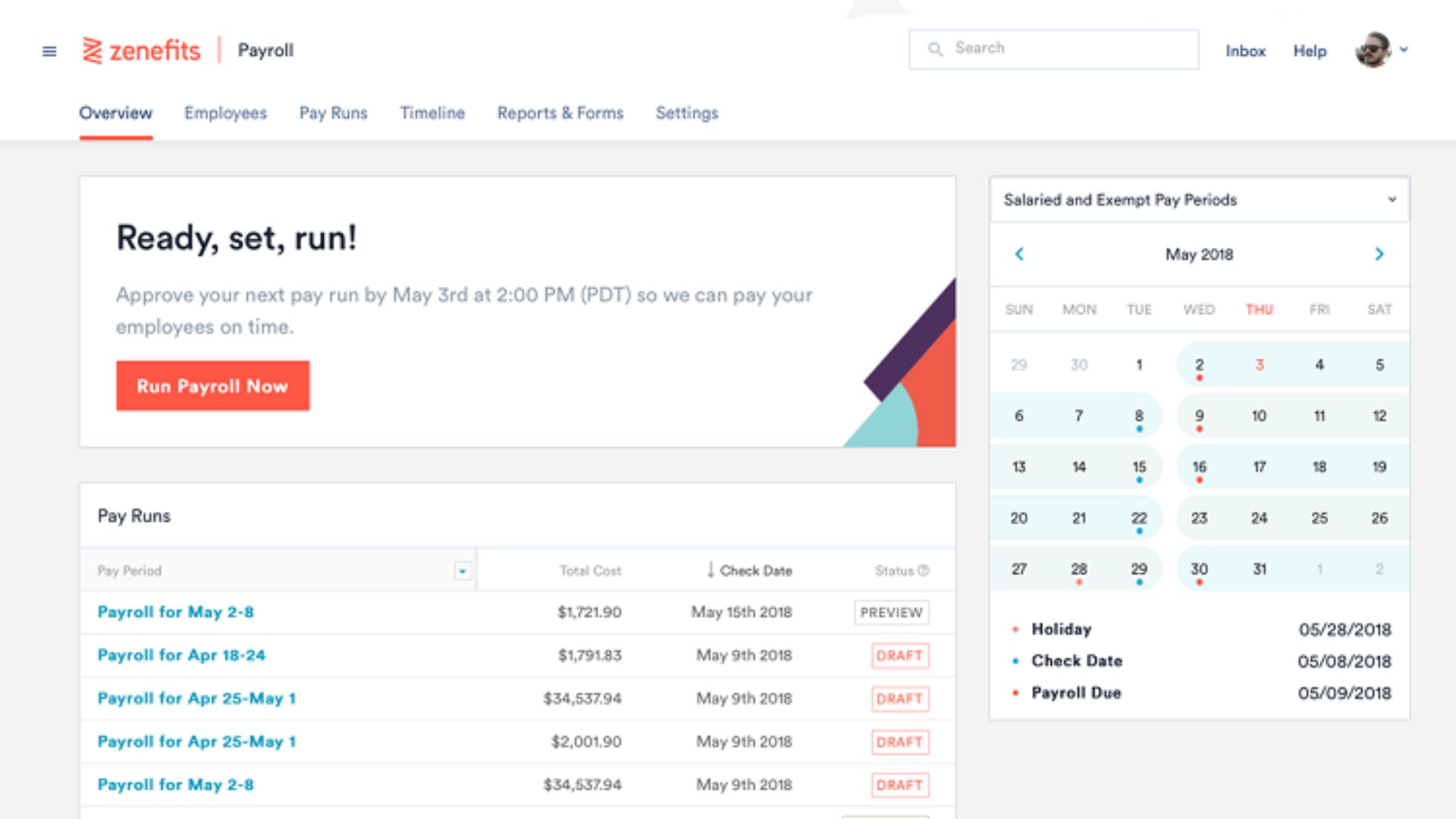Image resolution: width=1456 pixels, height=819 pixels.
Task: Click the Status info icon
Action: 925,571
